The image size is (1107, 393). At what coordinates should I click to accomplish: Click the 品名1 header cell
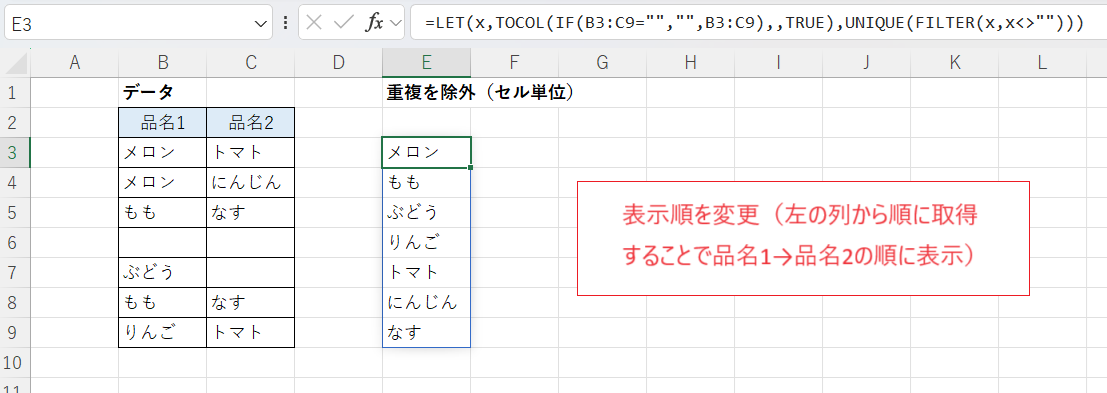pyautogui.click(x=162, y=122)
